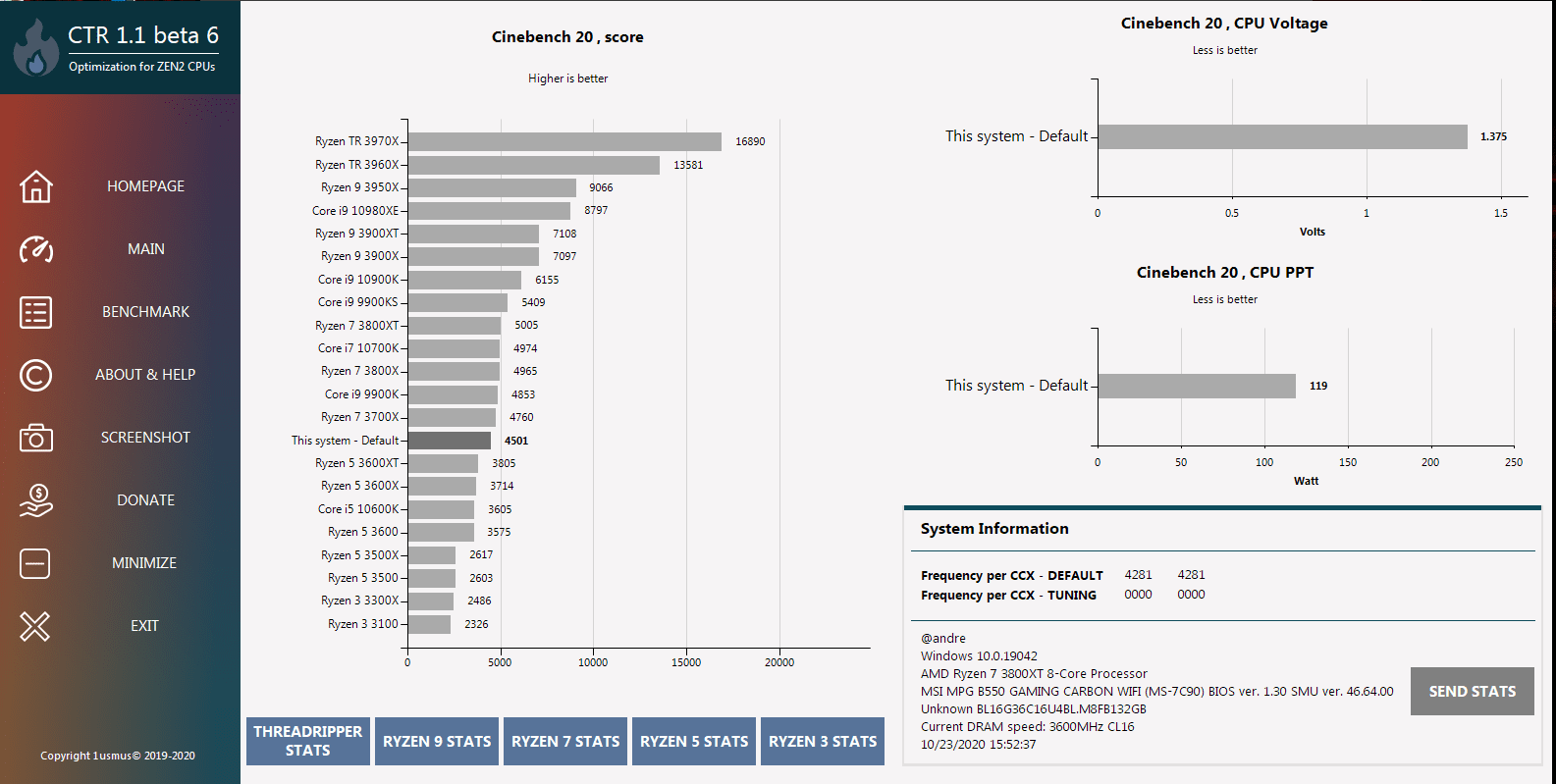Click the CPU PPT 119 watt bar
Viewport: 1556px width, 784px height.
[x=1197, y=386]
